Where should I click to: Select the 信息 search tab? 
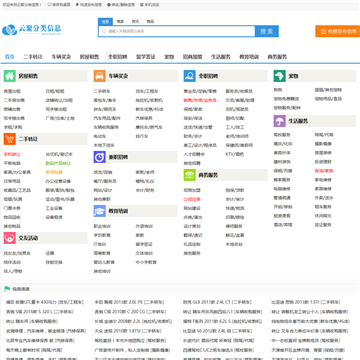tap(105, 21)
